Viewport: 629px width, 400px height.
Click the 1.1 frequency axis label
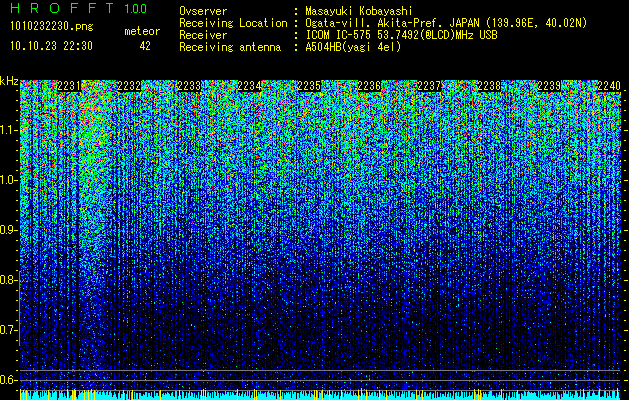pos(8,130)
